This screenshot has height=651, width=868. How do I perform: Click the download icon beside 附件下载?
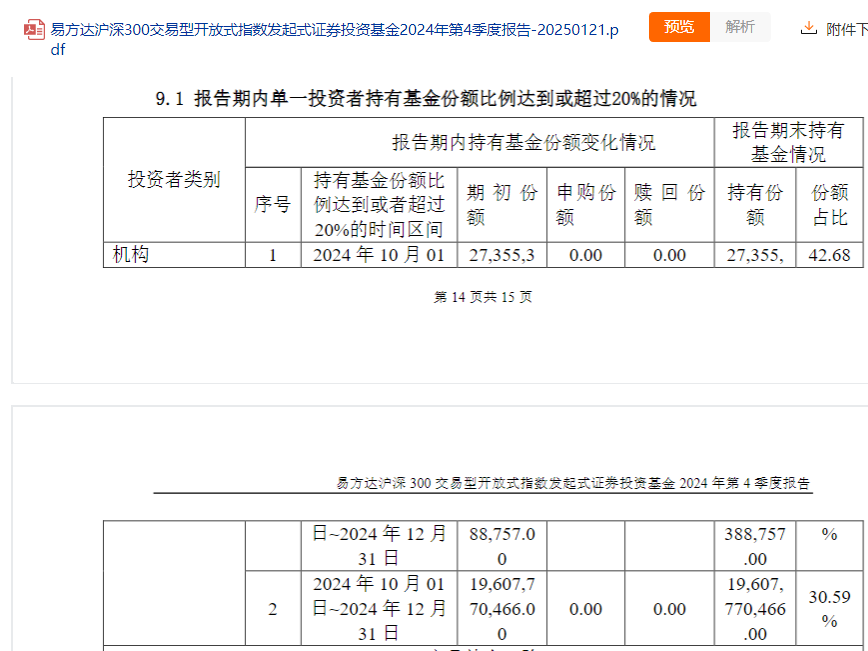[x=809, y=28]
